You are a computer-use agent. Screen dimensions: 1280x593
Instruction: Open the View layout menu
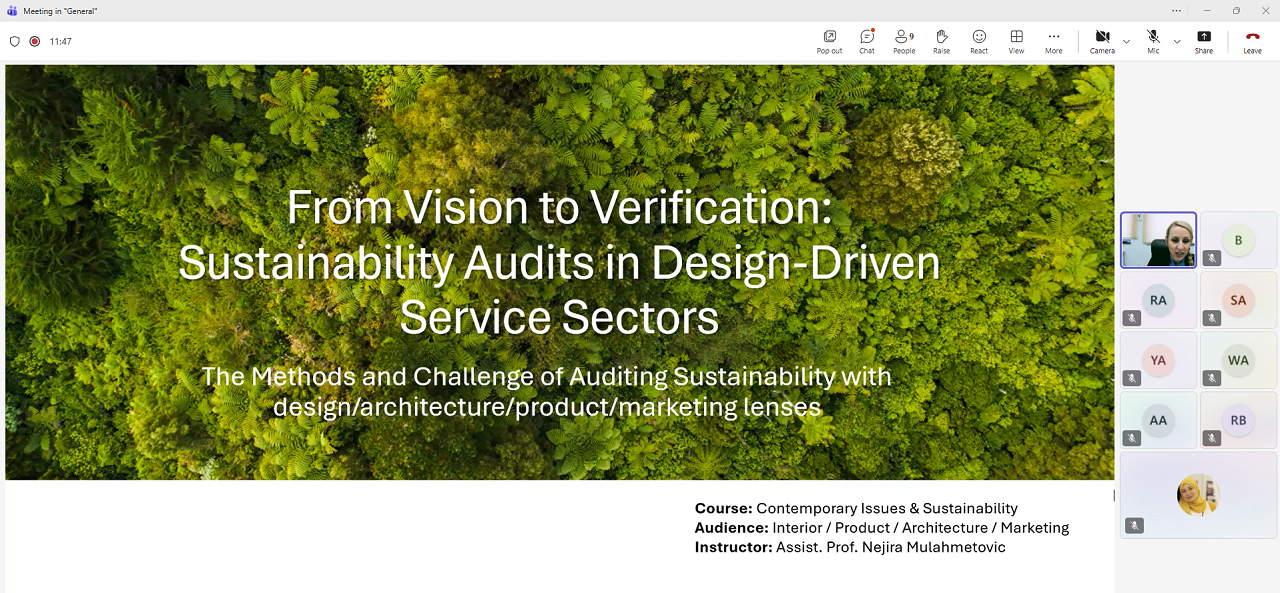(1016, 41)
